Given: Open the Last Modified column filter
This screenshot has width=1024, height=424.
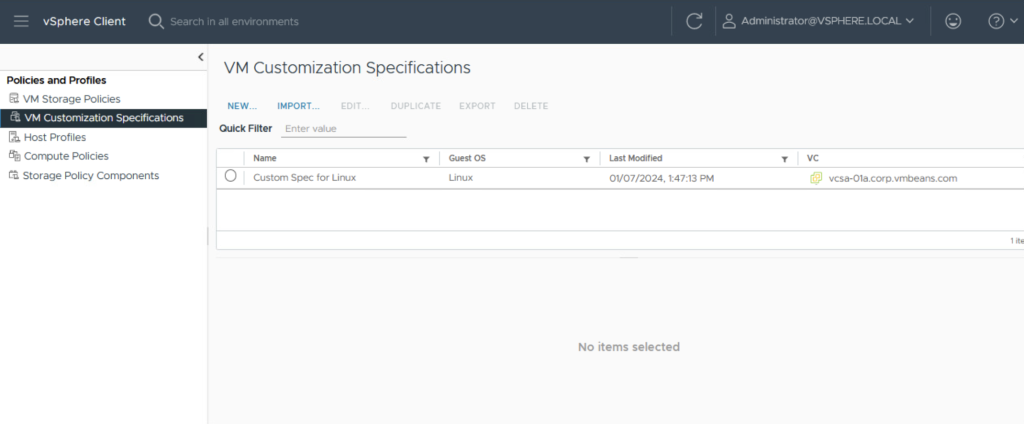Looking at the screenshot, I should (785, 159).
